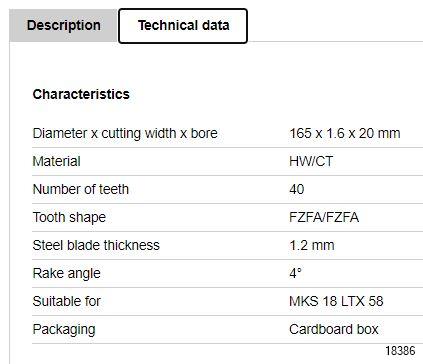Select the Material row label
This screenshot has width=423, height=364.
pyautogui.click(x=57, y=162)
